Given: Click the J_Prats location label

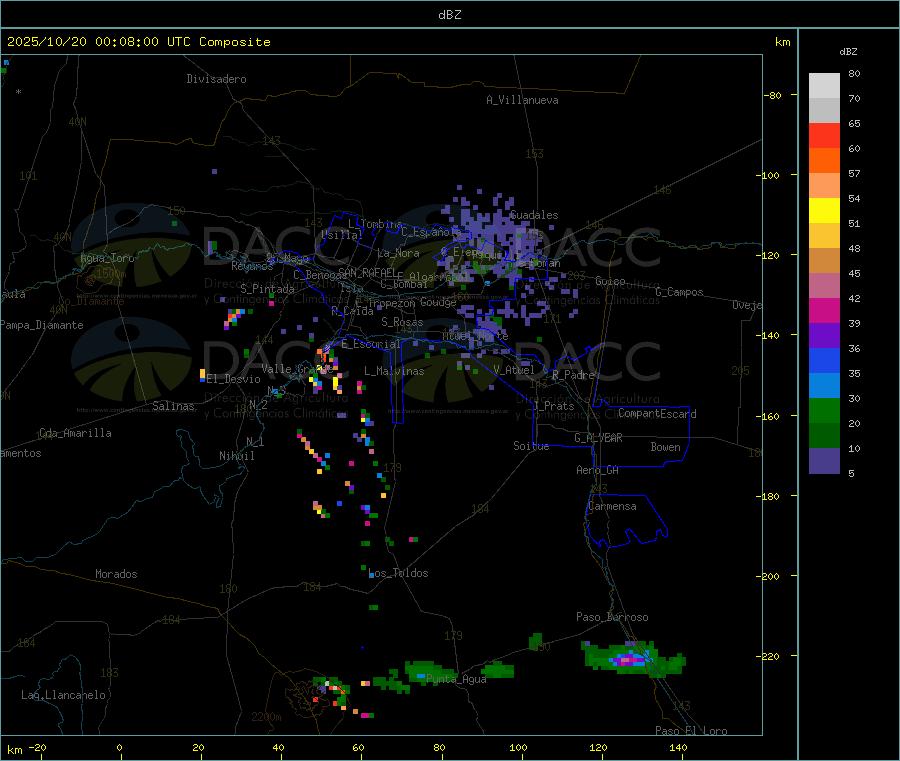Looking at the screenshot, I should 554,406.
